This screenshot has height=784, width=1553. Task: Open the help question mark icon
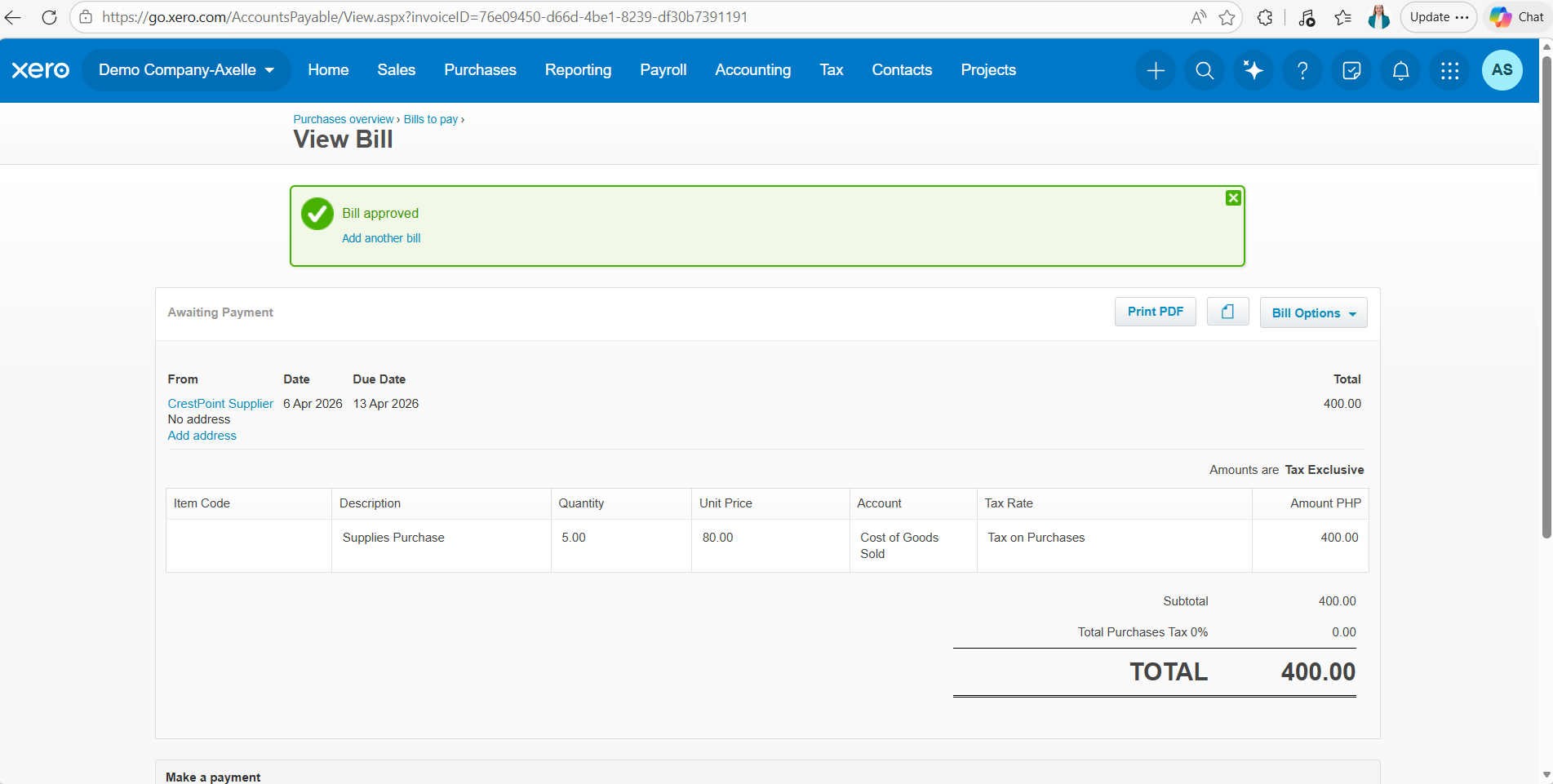click(1302, 70)
